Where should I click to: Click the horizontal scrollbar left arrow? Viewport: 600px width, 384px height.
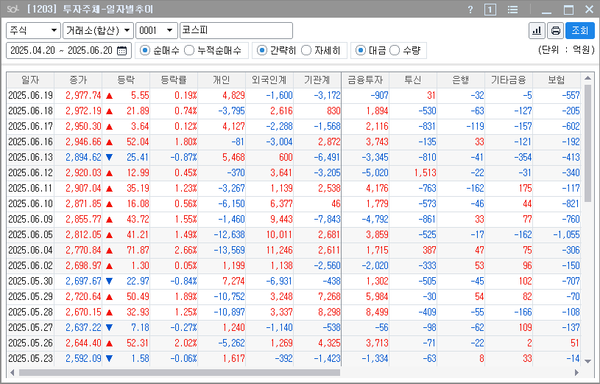[x=12, y=373]
